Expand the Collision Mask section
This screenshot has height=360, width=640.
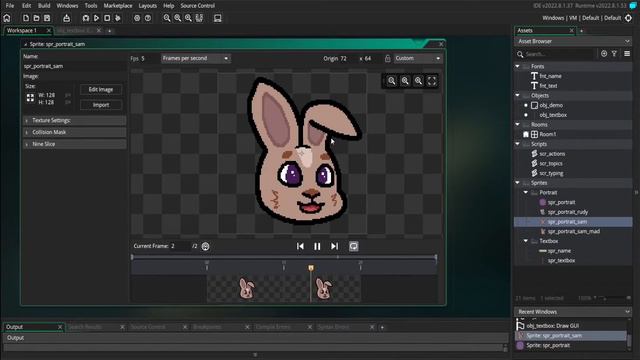(x=74, y=132)
